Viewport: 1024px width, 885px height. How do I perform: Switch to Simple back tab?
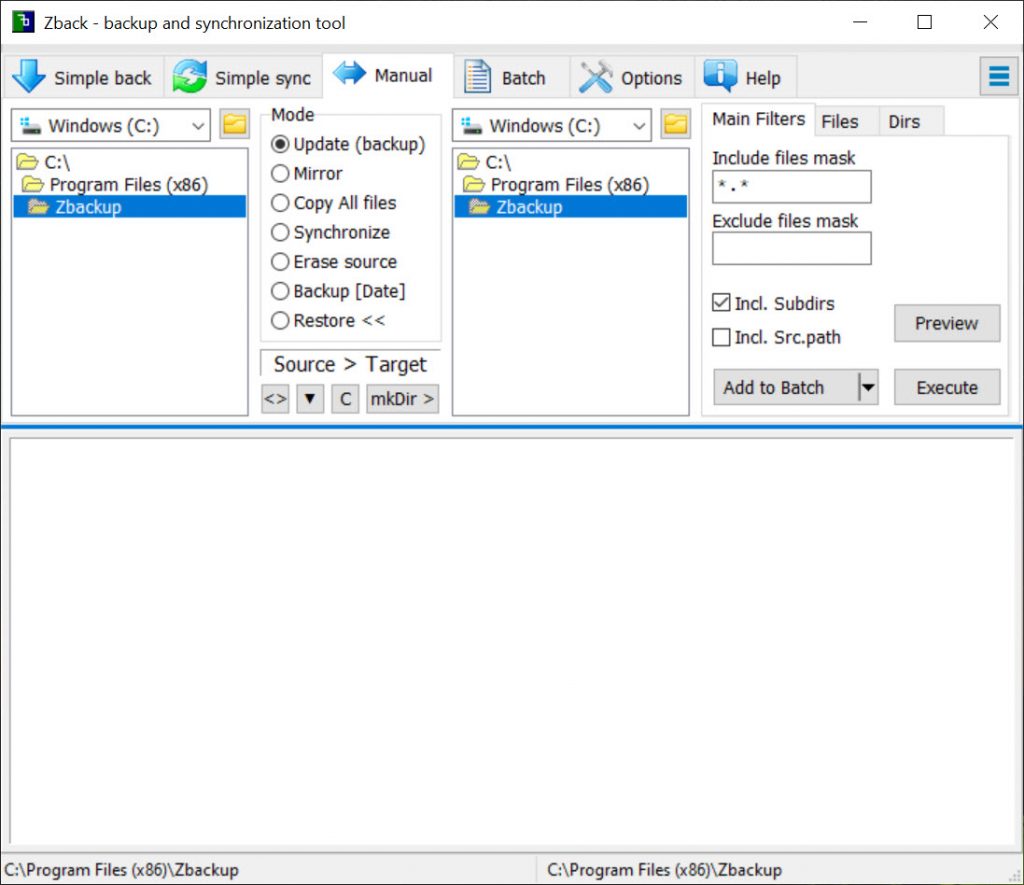[83, 77]
